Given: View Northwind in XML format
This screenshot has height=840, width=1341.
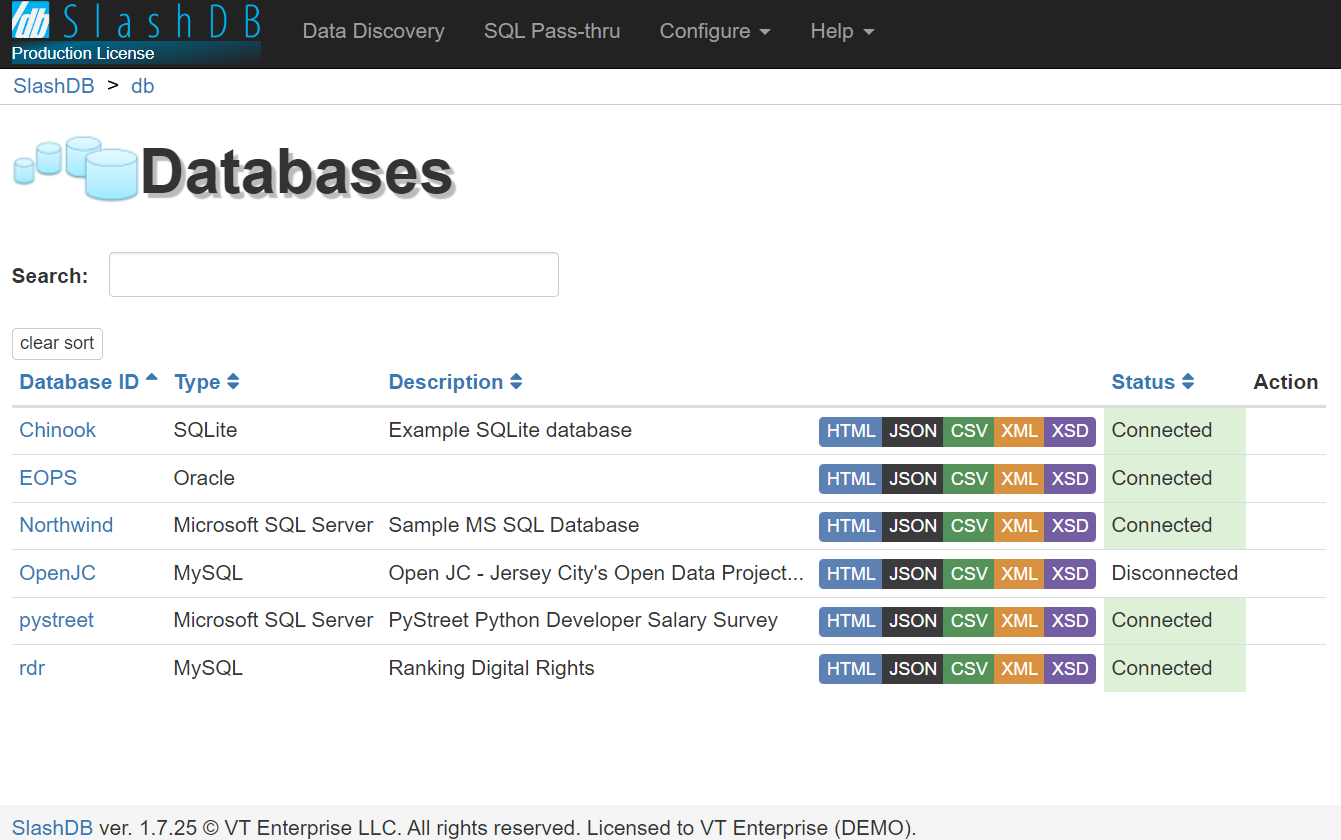Looking at the screenshot, I should click(x=1019, y=526).
